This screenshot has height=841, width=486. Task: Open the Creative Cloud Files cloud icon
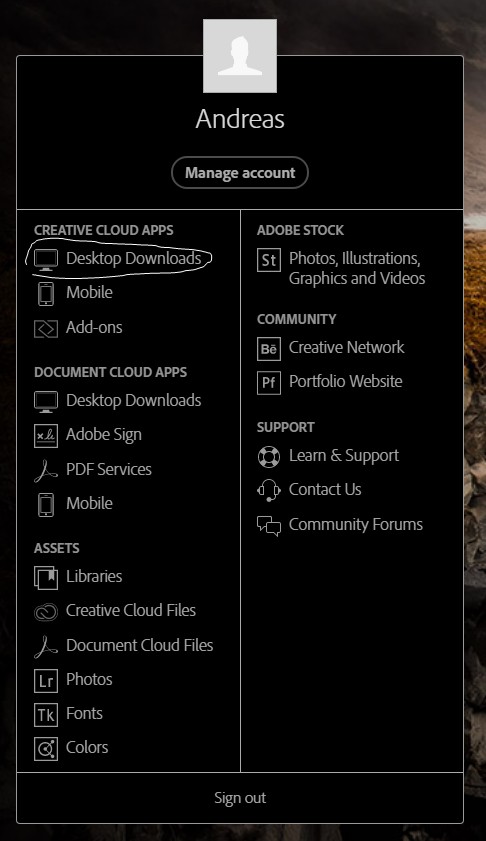46,612
